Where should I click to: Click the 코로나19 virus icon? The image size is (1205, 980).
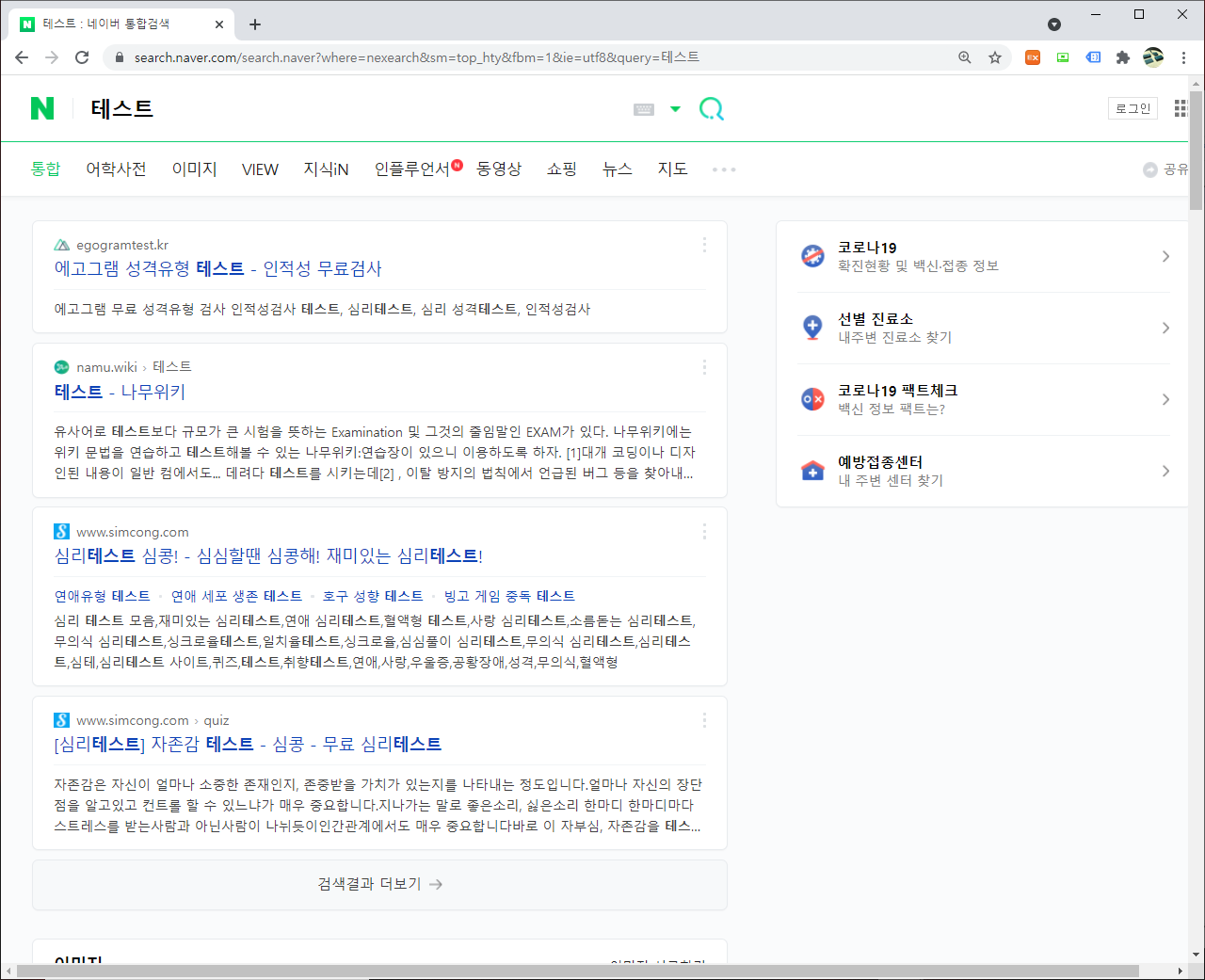tap(812, 256)
